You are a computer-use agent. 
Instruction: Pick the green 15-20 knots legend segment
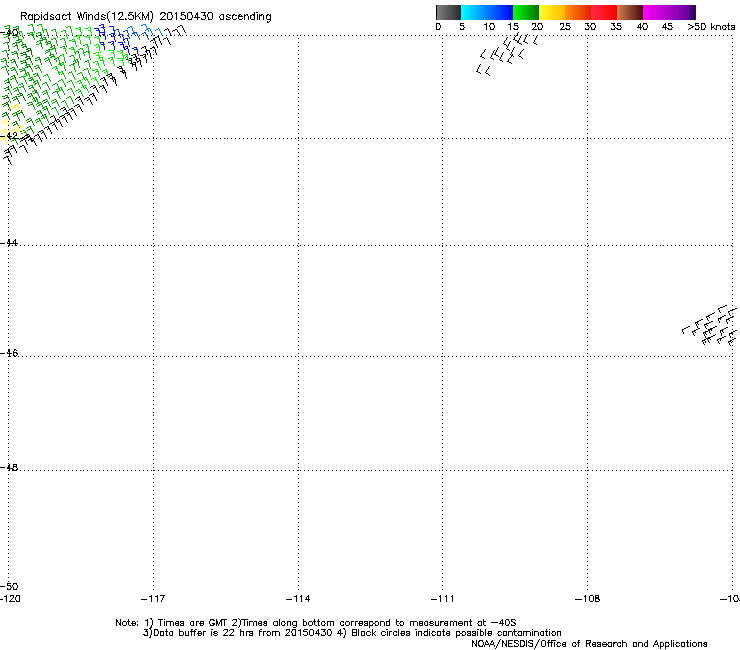pos(526,12)
